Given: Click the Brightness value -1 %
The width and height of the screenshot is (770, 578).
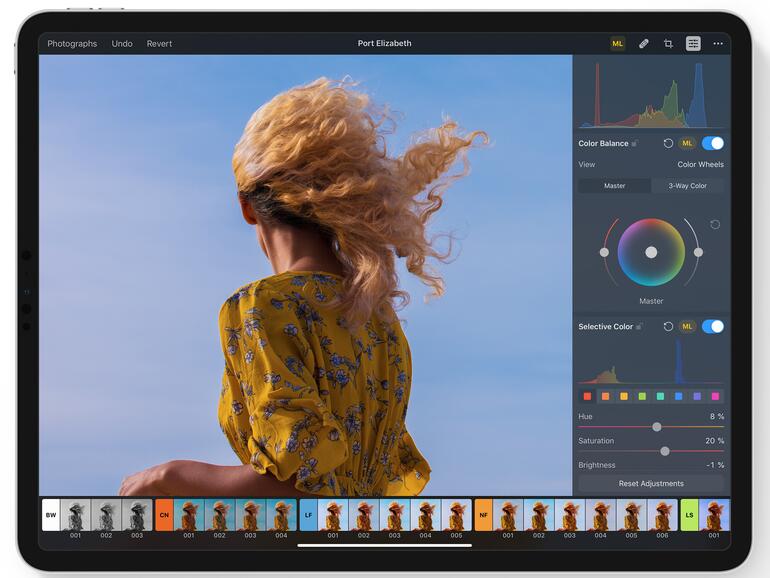Looking at the screenshot, I should click(715, 465).
